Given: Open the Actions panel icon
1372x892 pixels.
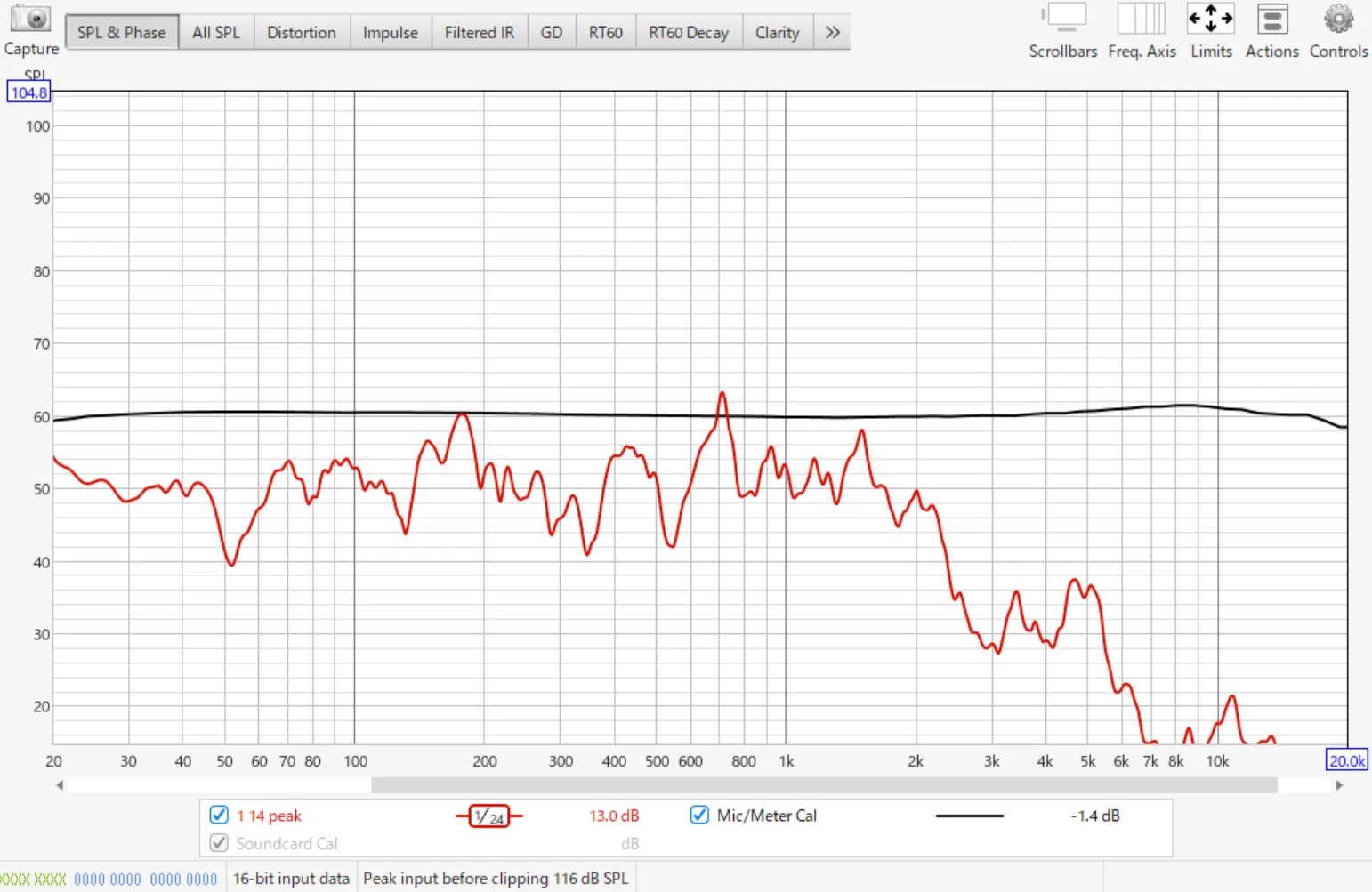Looking at the screenshot, I should [x=1271, y=20].
